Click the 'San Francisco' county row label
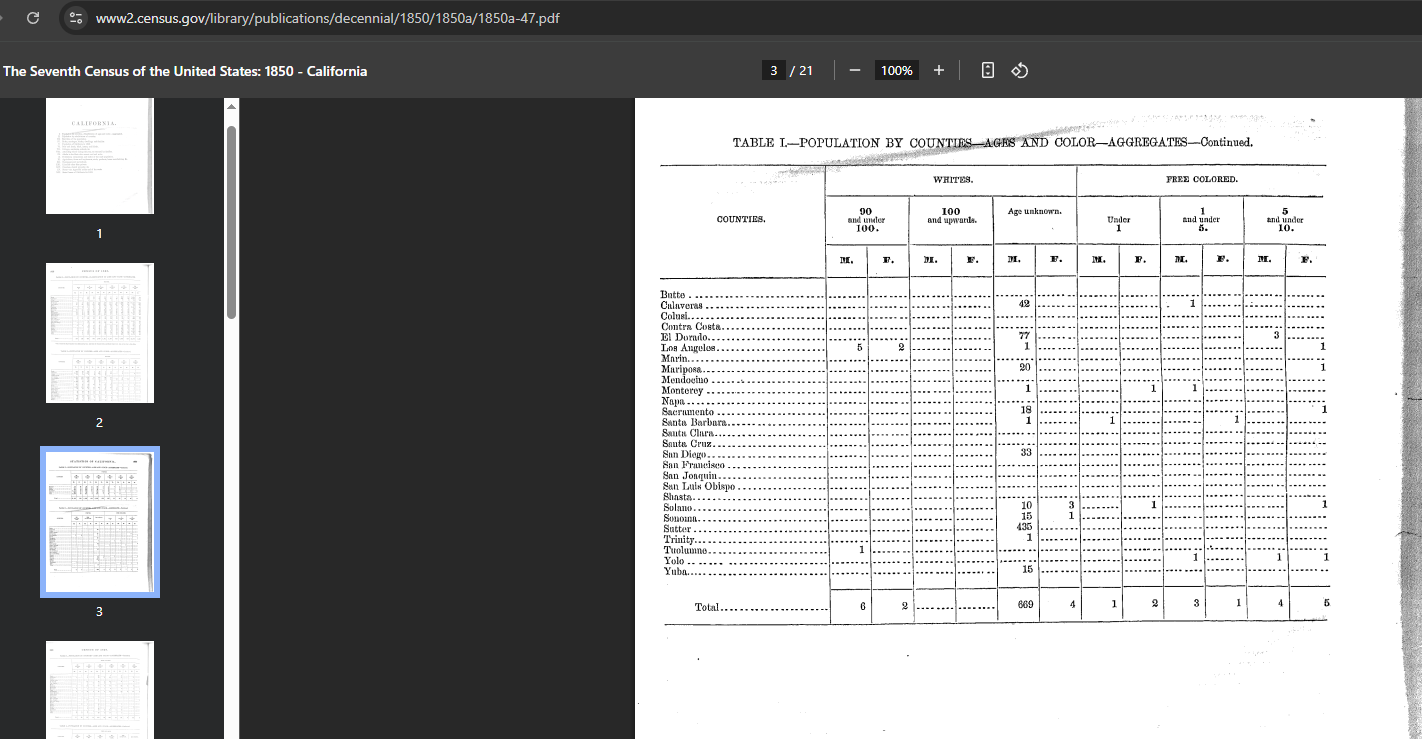 pos(693,465)
